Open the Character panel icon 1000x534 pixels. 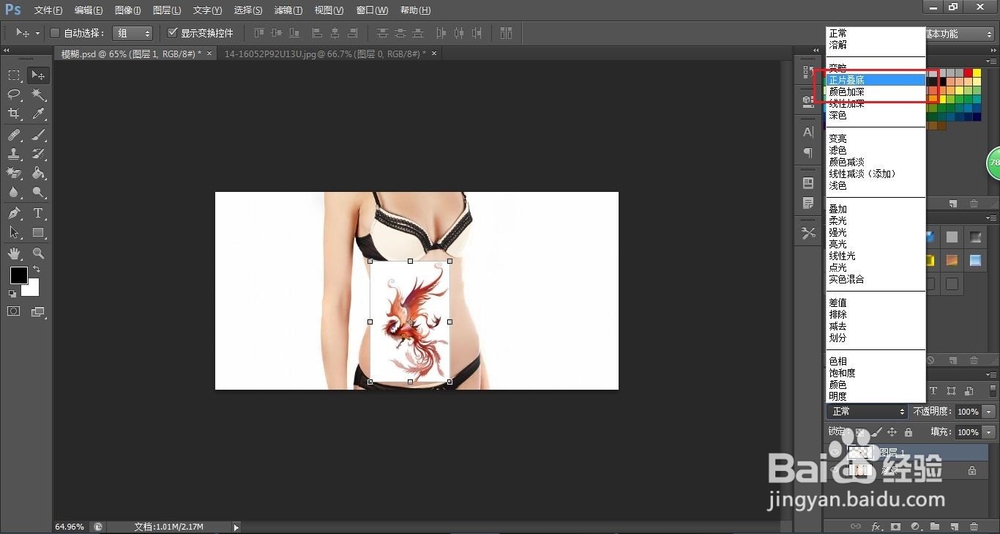tap(808, 132)
